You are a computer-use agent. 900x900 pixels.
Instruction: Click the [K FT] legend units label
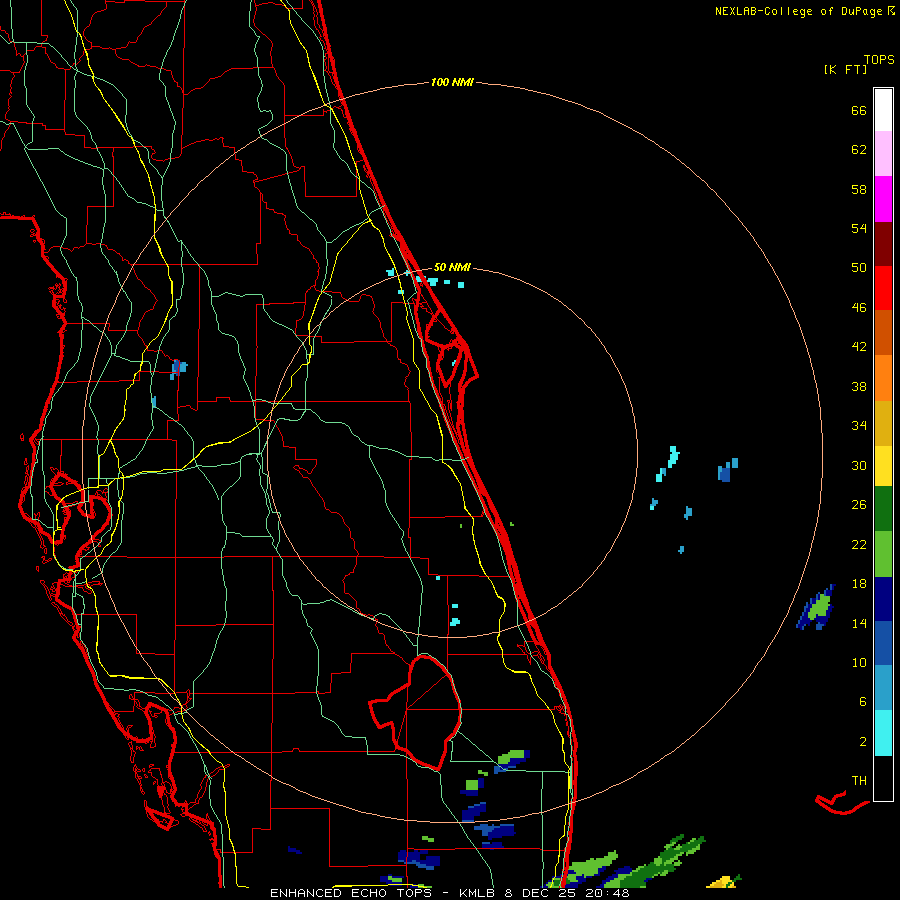pyautogui.click(x=846, y=69)
